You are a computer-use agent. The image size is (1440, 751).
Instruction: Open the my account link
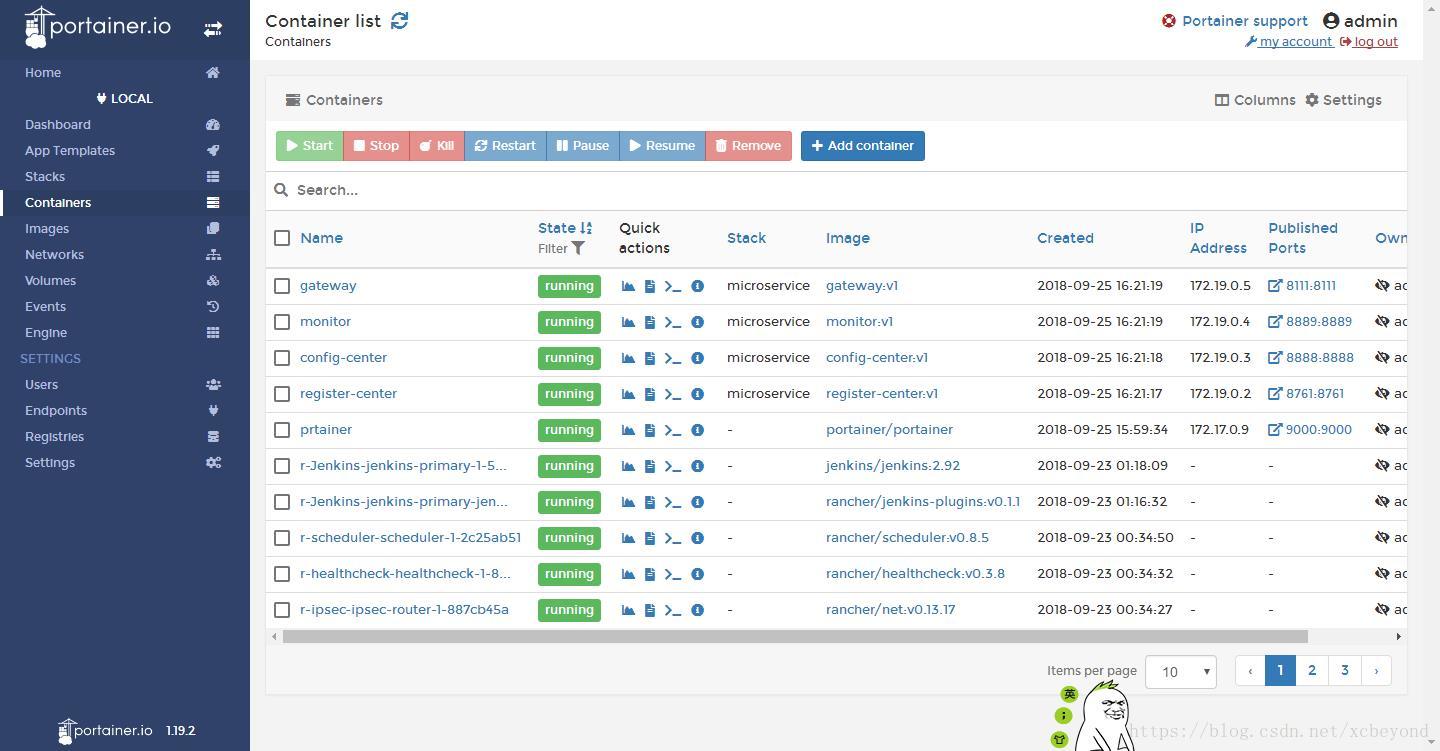click(x=1289, y=42)
